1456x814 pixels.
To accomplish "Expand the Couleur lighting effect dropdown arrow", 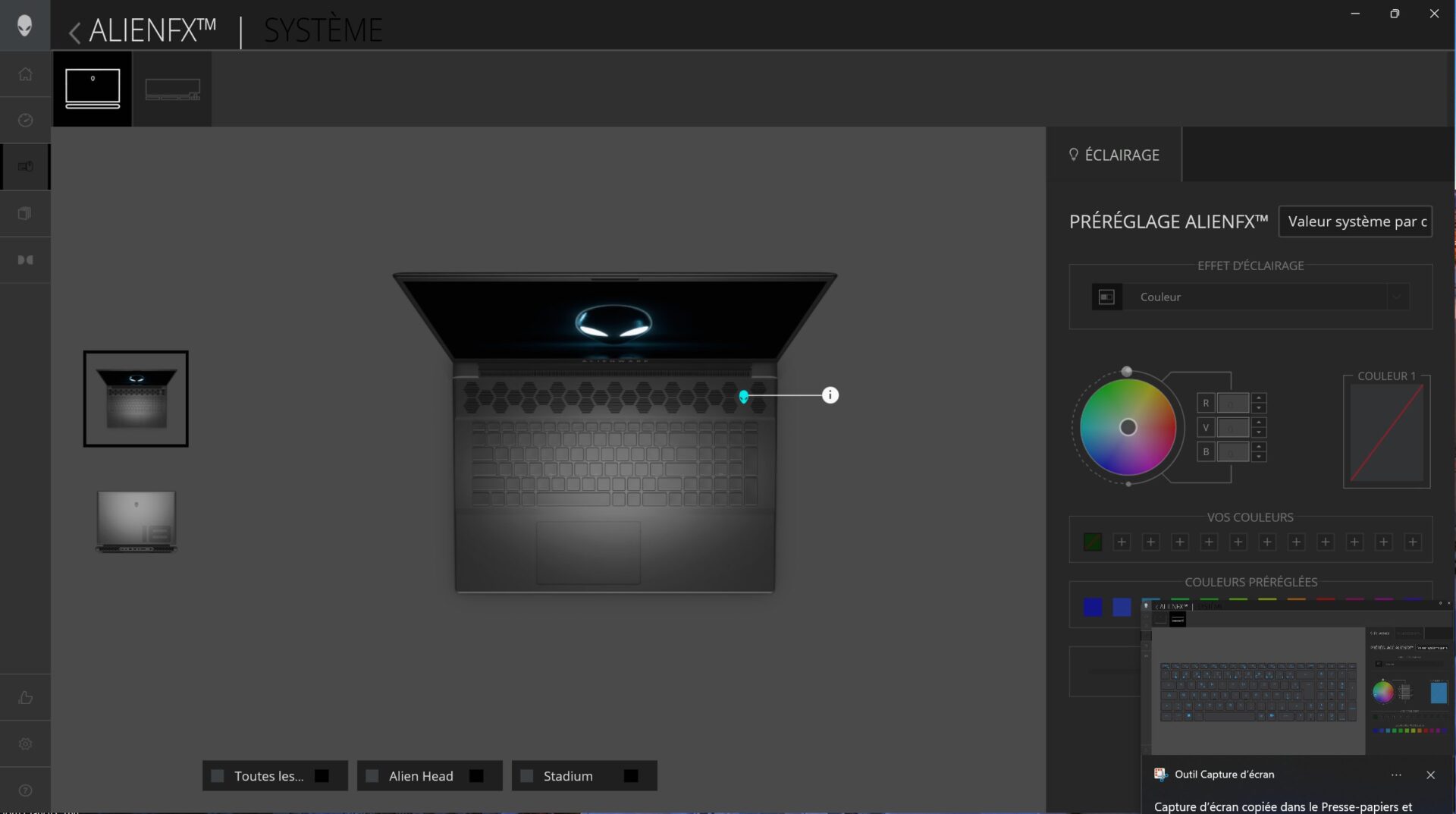I will pyautogui.click(x=1396, y=297).
